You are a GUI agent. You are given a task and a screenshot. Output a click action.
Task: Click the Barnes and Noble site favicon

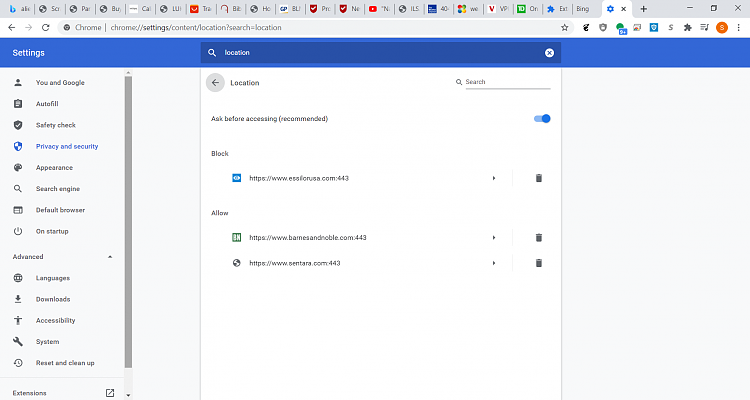(236, 238)
